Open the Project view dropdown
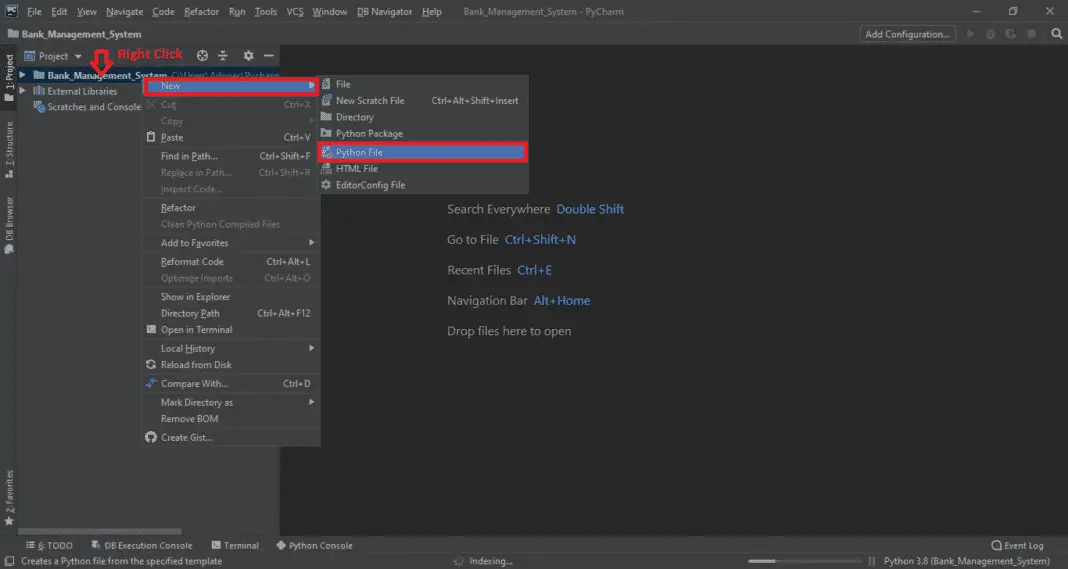This screenshot has height=569, width=1068. click(x=60, y=56)
